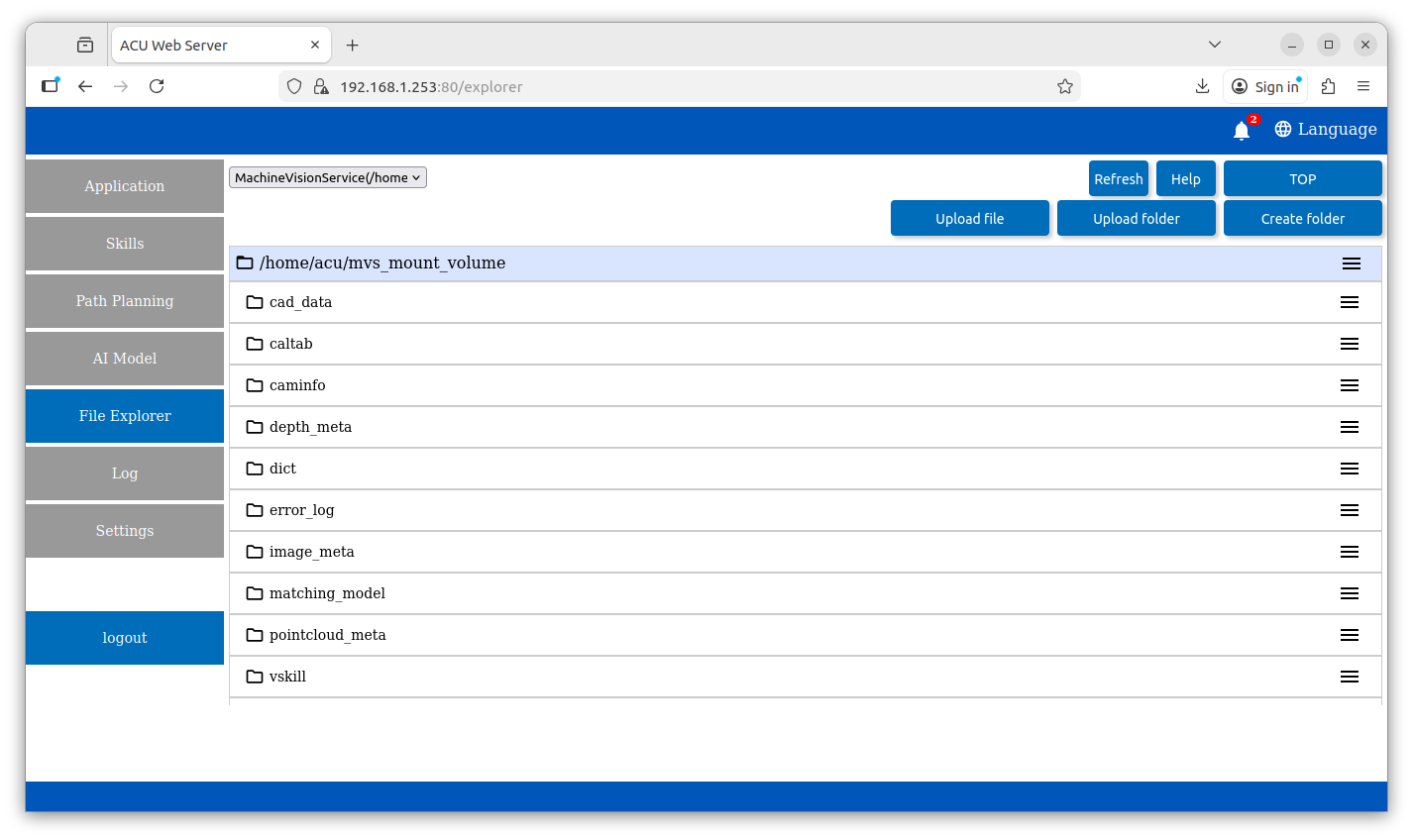
Task: Open list all tabs dropdown
Action: 1215,45
